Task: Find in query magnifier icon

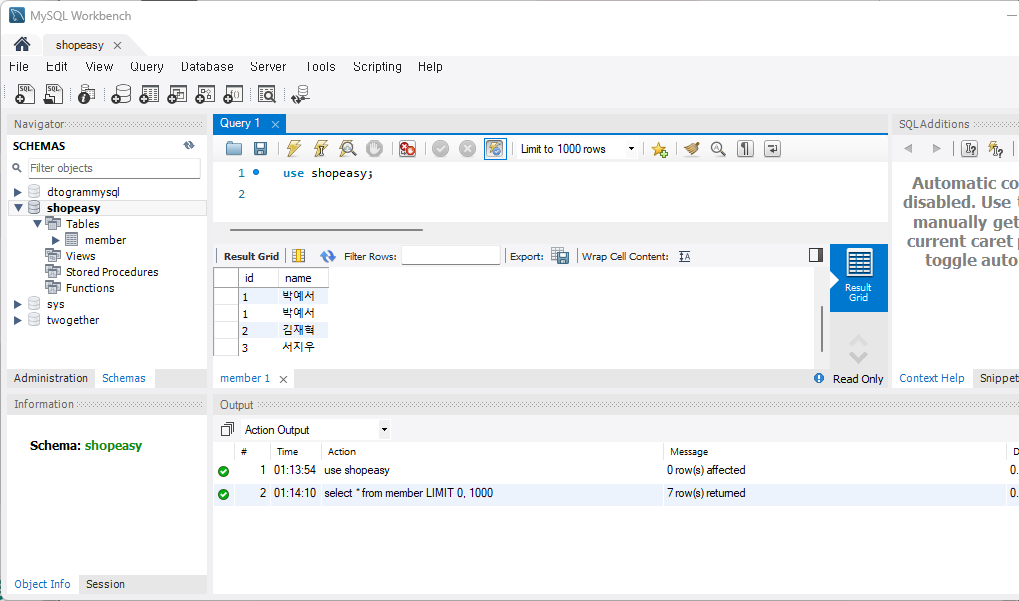Action: click(x=718, y=149)
